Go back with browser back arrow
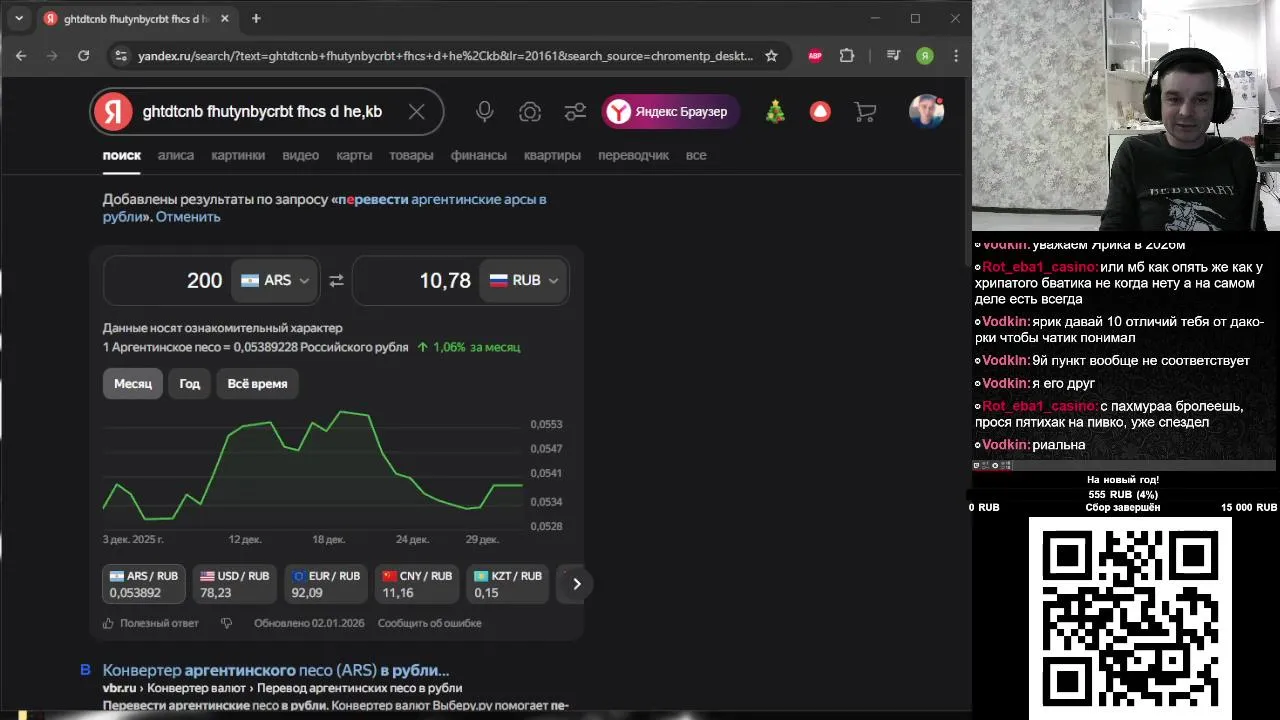1280x720 pixels. point(21,56)
